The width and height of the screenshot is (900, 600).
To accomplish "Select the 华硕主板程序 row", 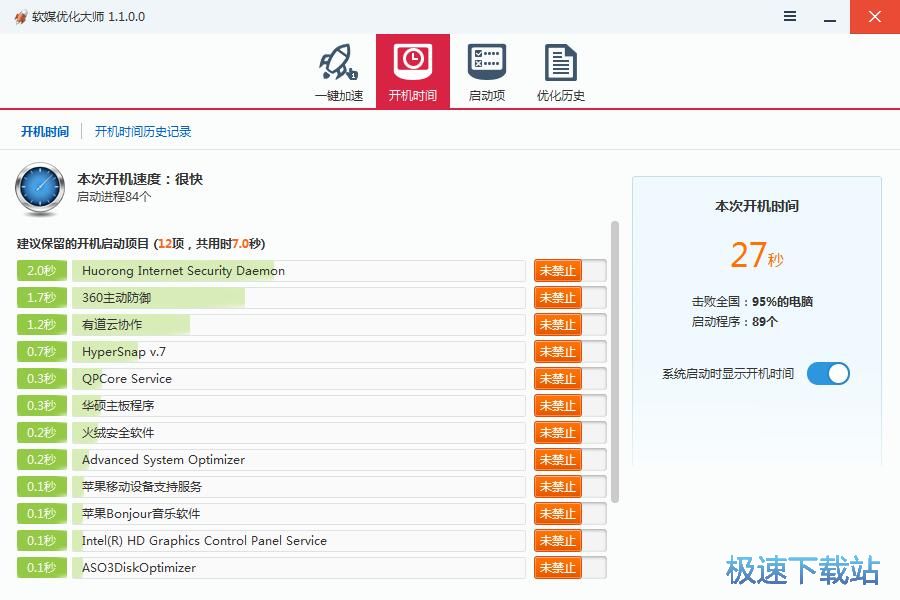I will click(298, 405).
